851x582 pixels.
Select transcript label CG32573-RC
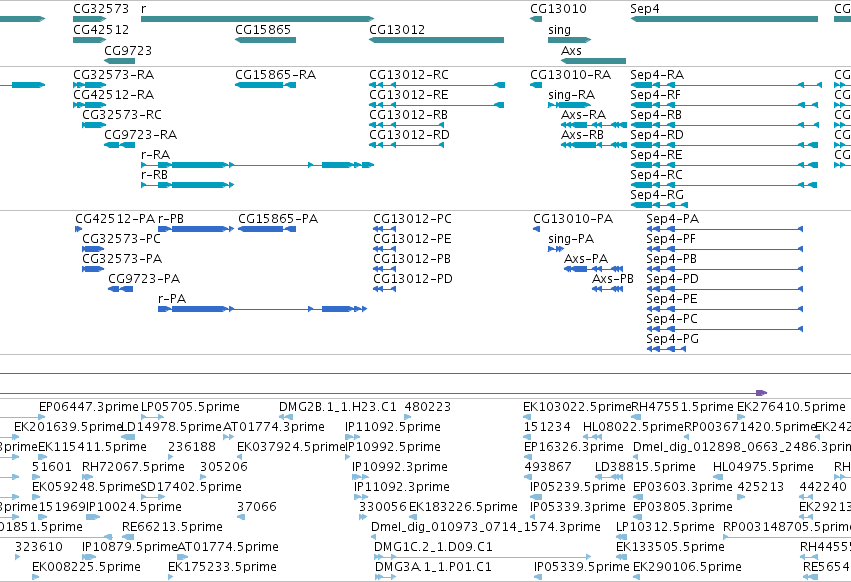tap(122, 115)
